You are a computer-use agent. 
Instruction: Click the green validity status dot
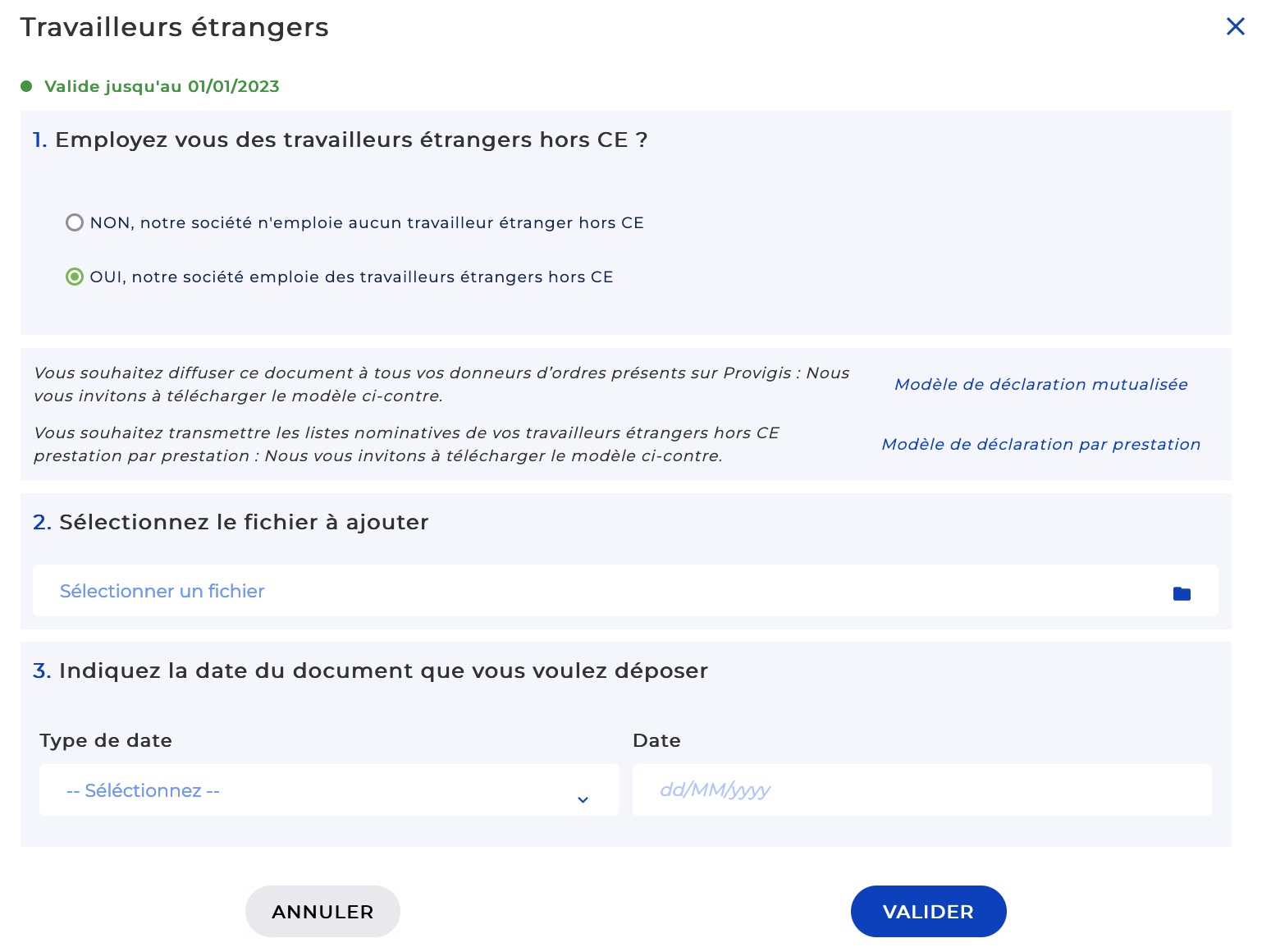tap(27, 85)
